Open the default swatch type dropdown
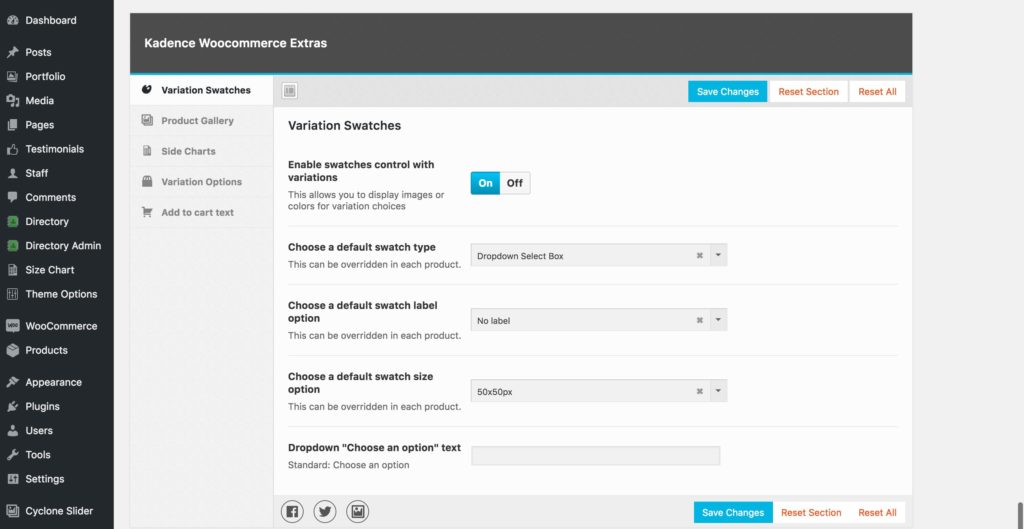Image resolution: width=1024 pixels, height=529 pixels. [719, 256]
